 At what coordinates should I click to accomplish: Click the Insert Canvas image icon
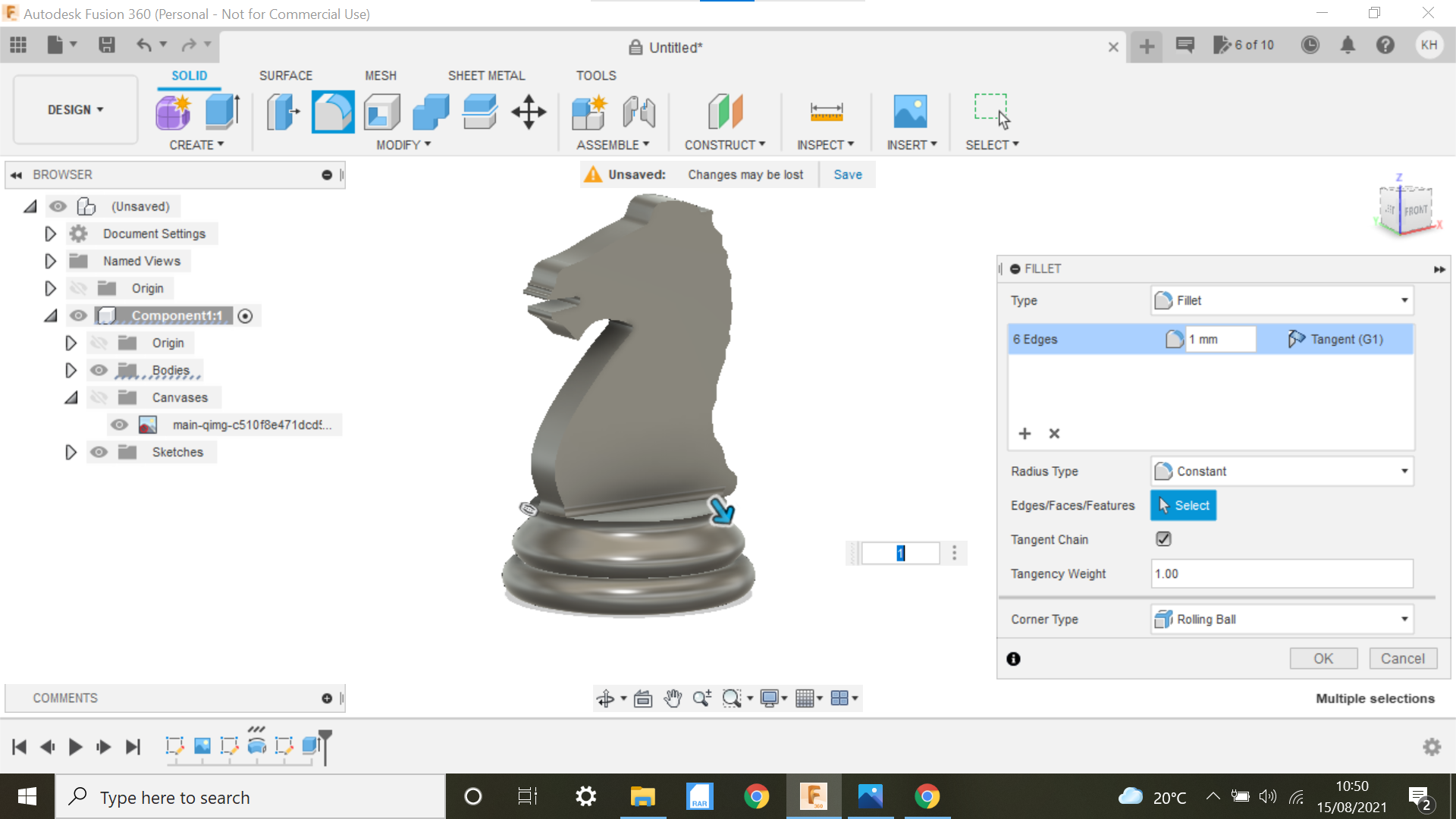tap(912, 111)
